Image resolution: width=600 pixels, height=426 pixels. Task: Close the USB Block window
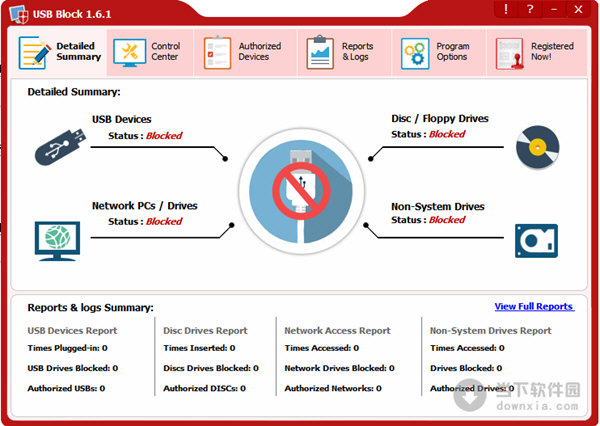coord(578,9)
